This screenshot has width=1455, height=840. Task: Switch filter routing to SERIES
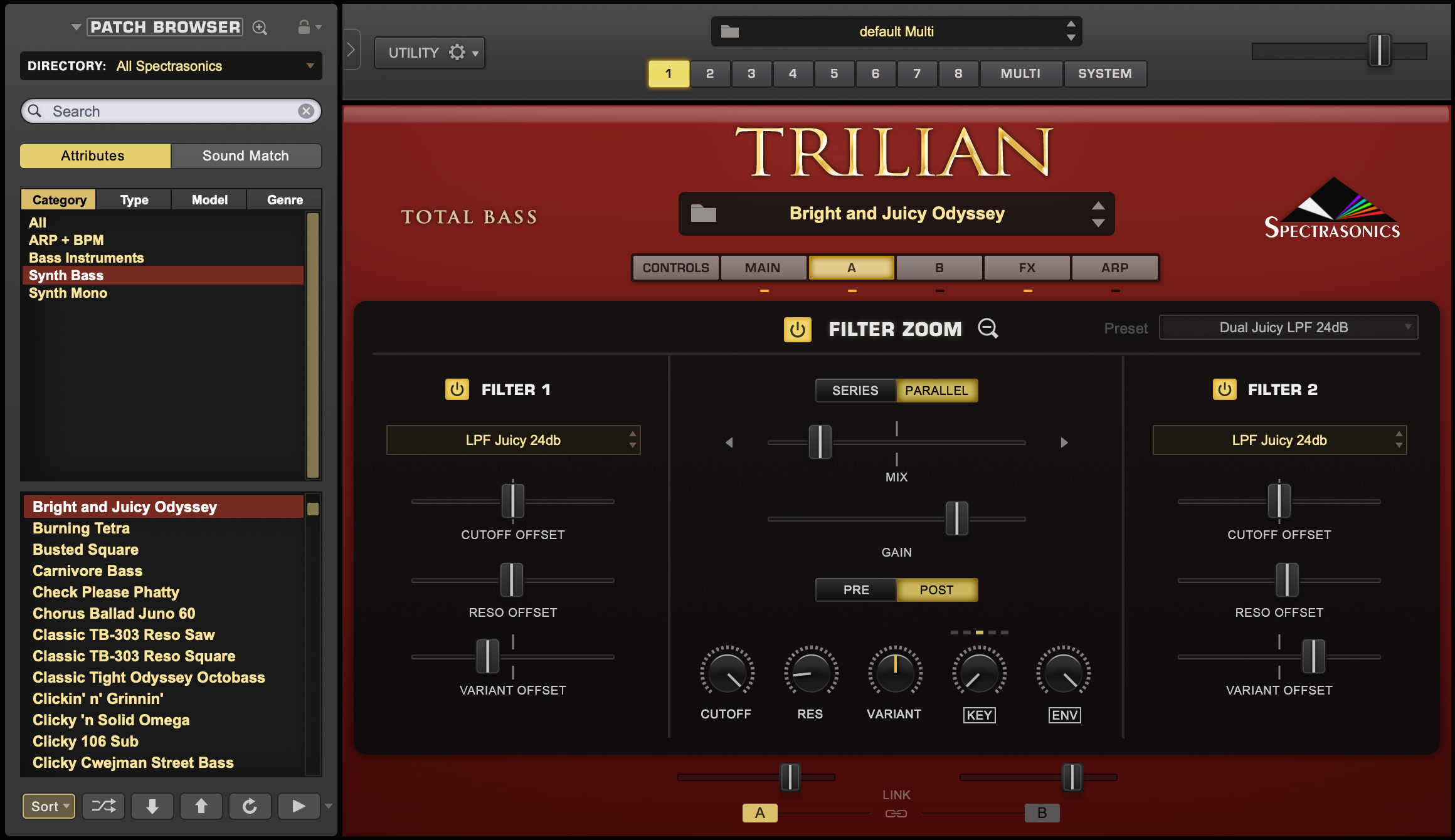click(x=855, y=391)
